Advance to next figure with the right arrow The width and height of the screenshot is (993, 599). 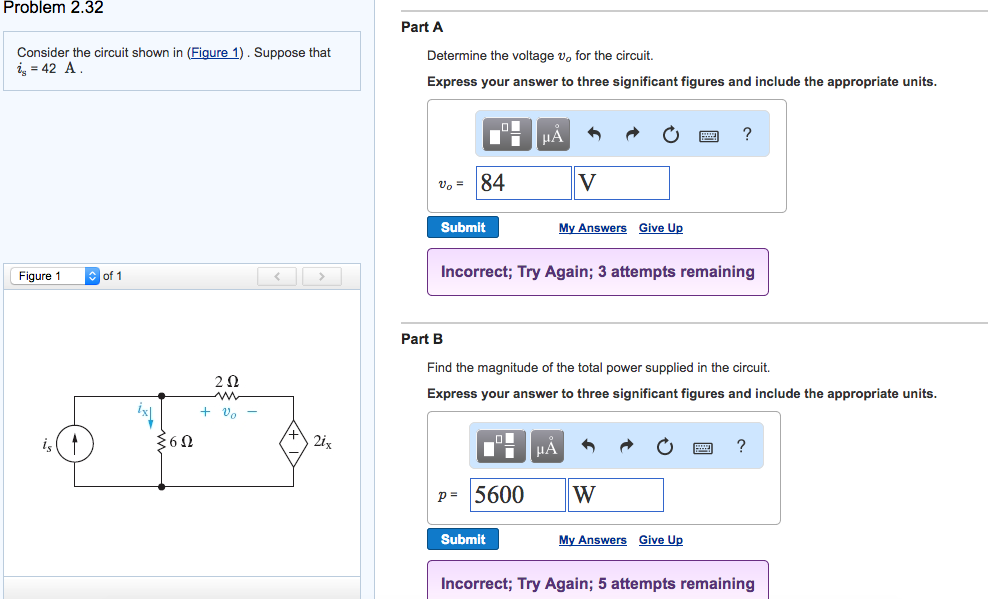321,276
